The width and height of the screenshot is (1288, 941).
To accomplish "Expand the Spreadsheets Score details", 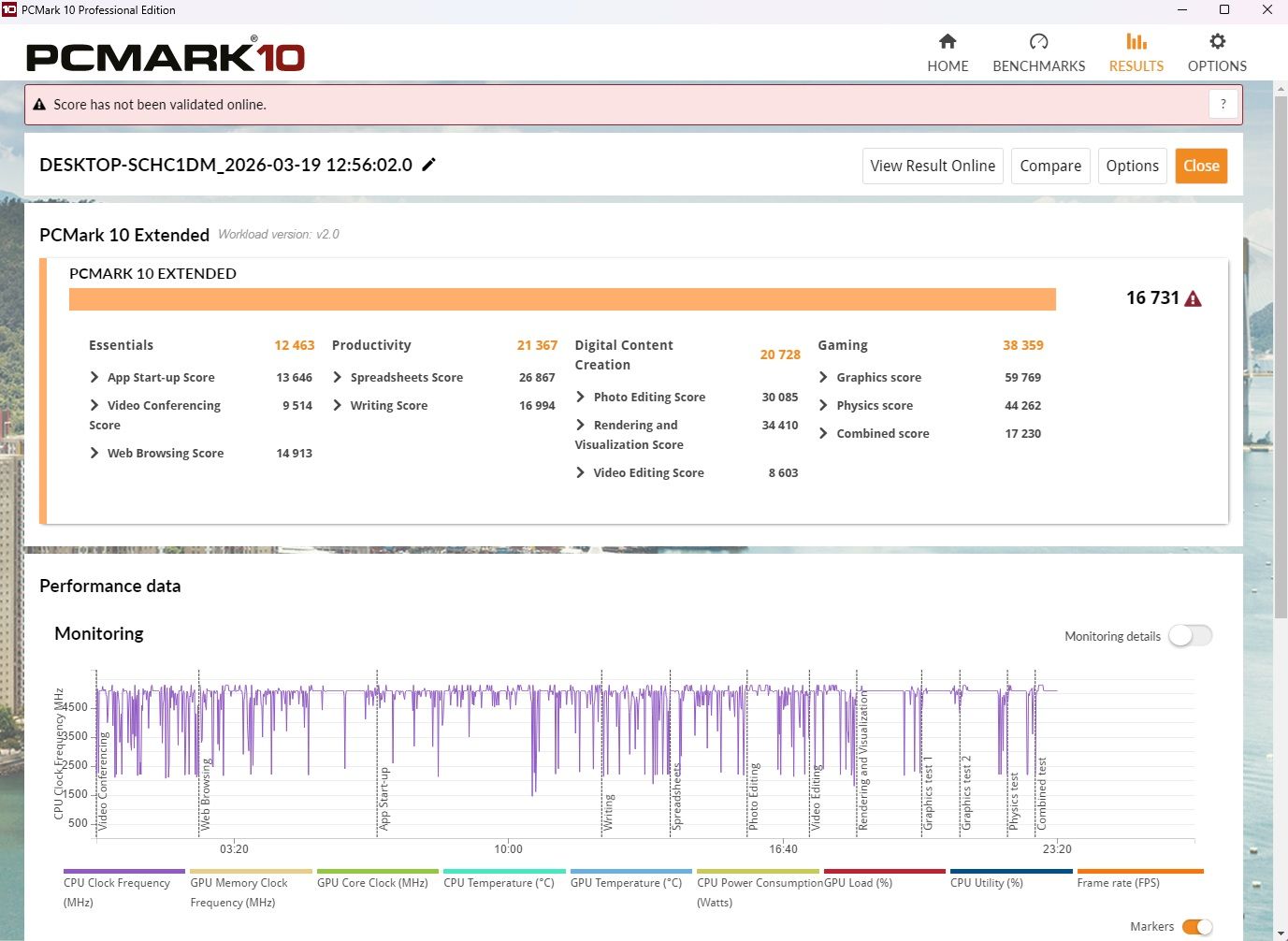I will coord(338,377).
